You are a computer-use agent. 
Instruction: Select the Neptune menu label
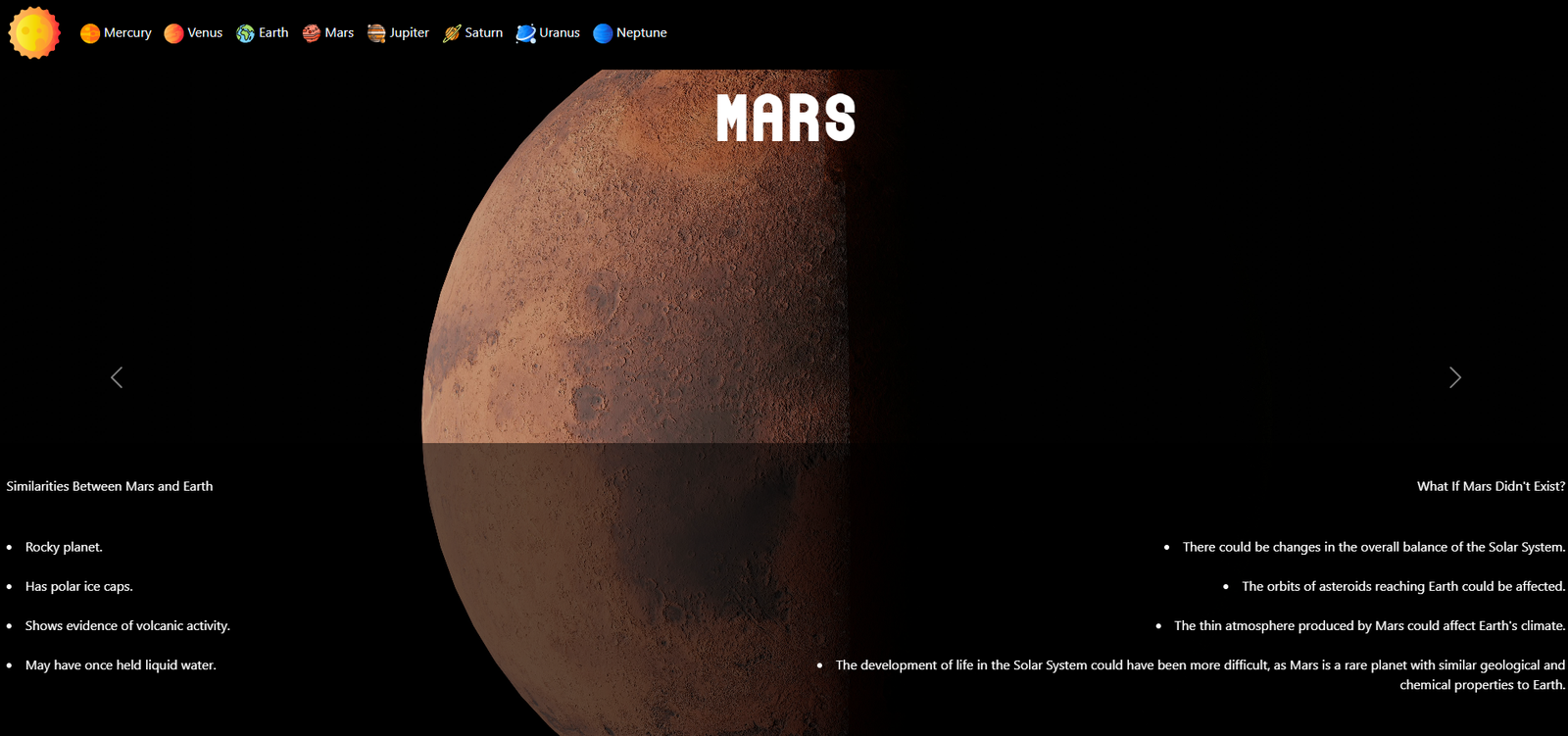(x=641, y=33)
